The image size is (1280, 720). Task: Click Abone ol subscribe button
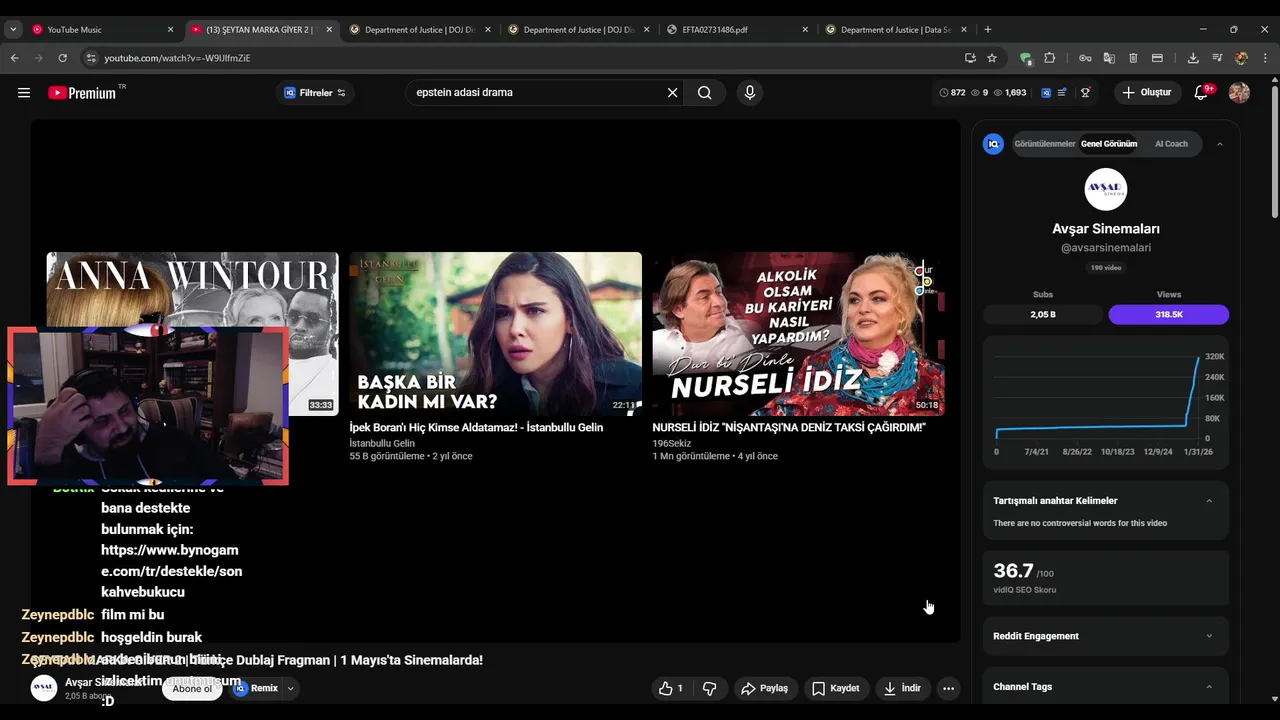pyautogui.click(x=192, y=688)
